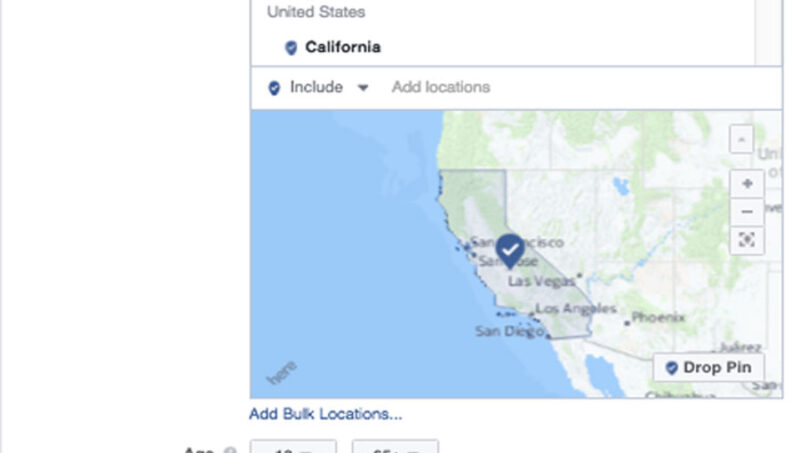Open the maximum age dropdown

(x=395, y=447)
